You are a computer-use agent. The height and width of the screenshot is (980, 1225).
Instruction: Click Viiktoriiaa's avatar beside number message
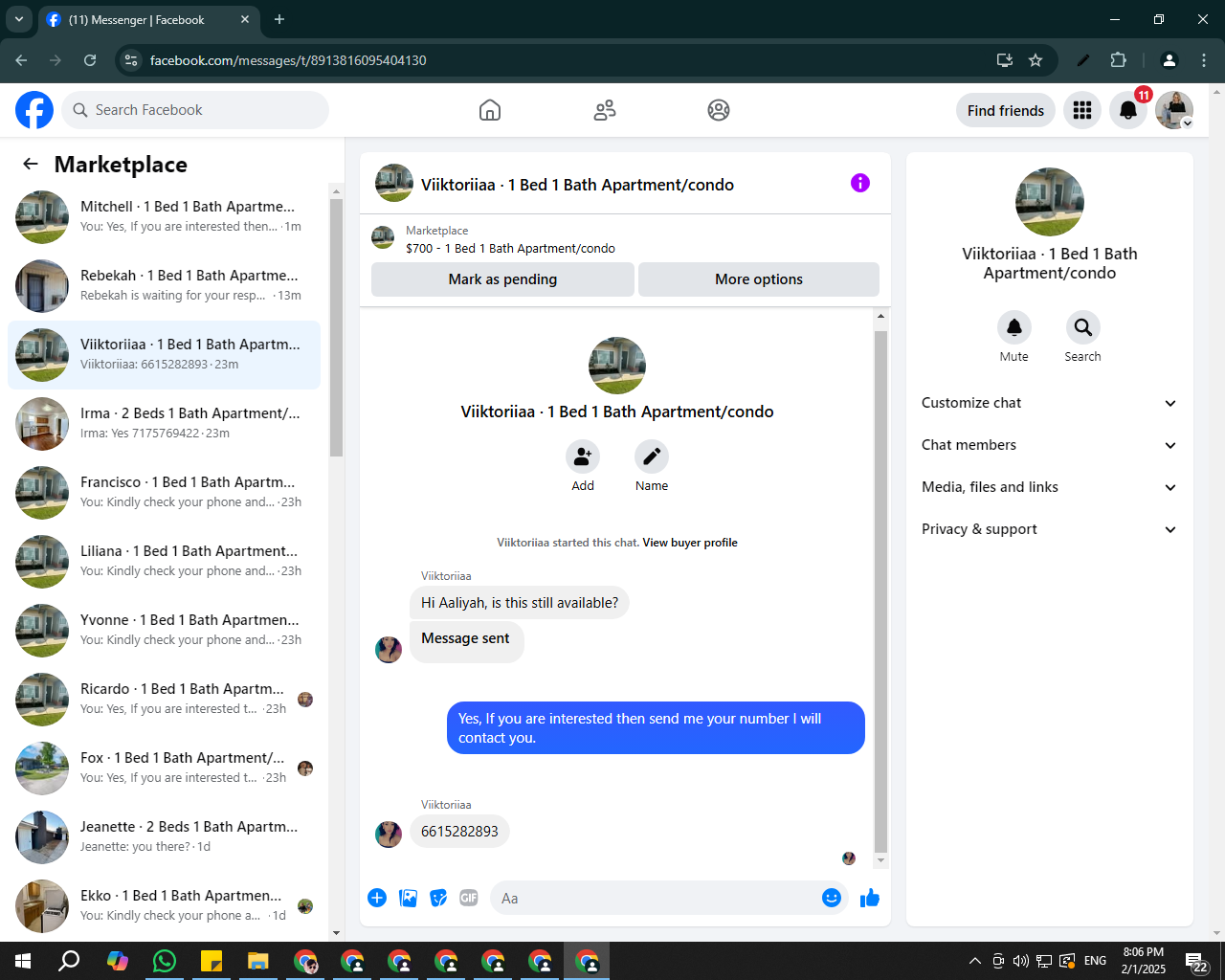pos(389,835)
